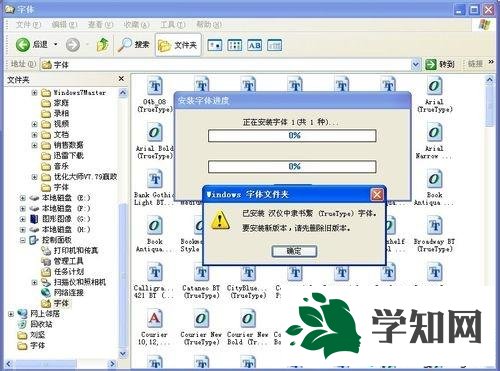Click the Links toolbar label

pos(475,64)
